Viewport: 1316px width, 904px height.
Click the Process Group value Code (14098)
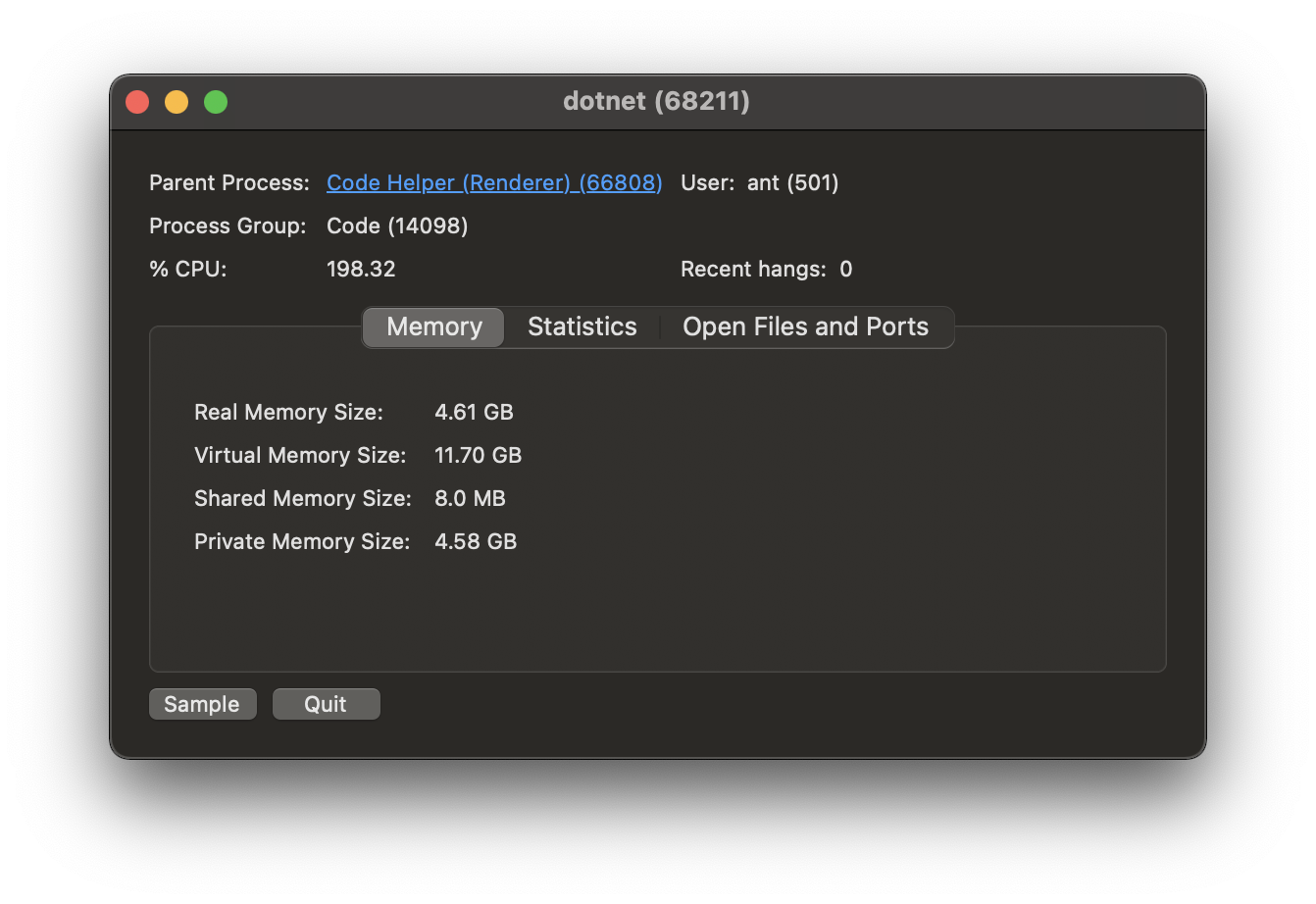click(x=397, y=226)
